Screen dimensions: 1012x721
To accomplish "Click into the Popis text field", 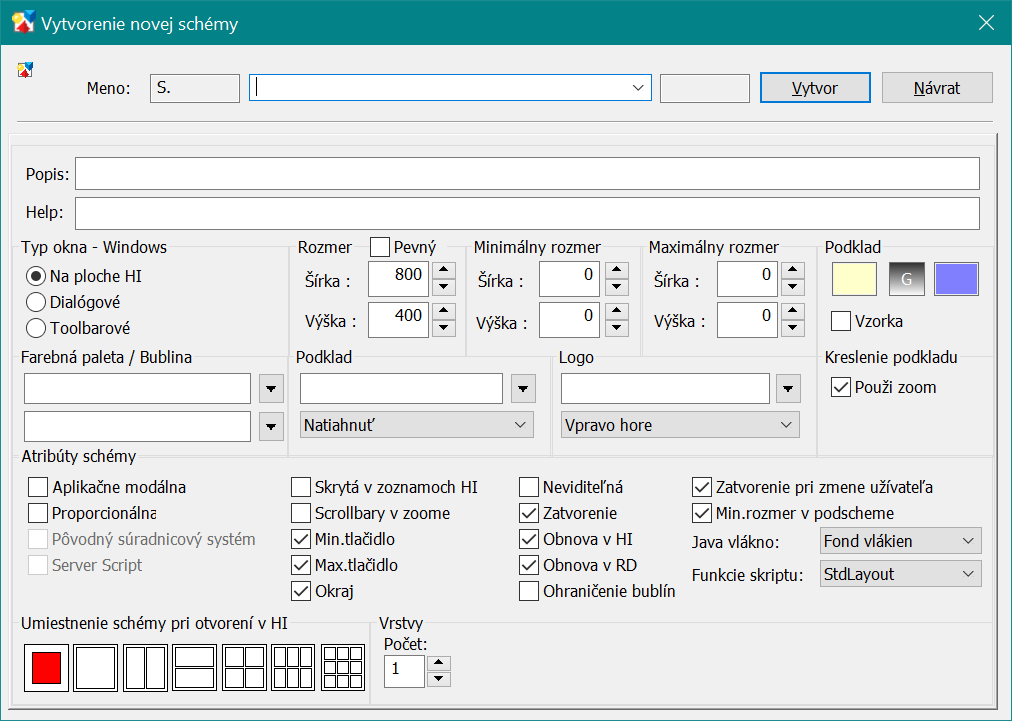I will pyautogui.click(x=527, y=174).
